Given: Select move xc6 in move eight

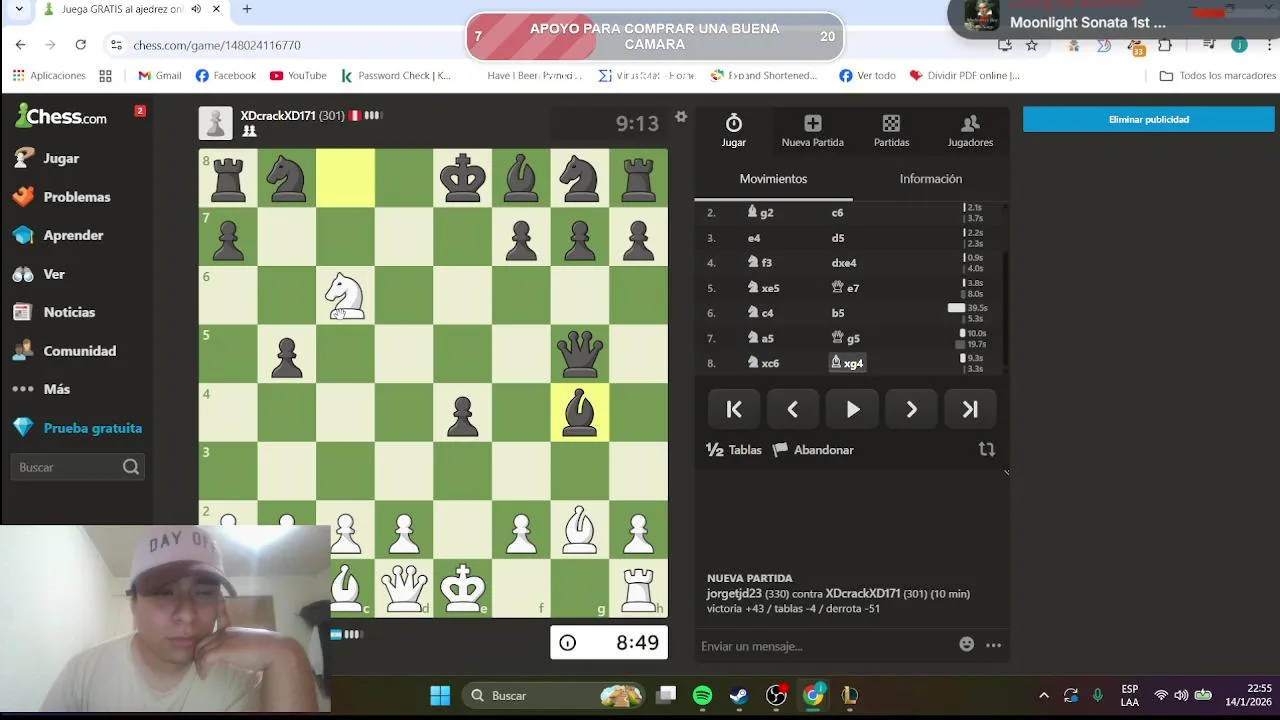Looking at the screenshot, I should [x=764, y=363].
